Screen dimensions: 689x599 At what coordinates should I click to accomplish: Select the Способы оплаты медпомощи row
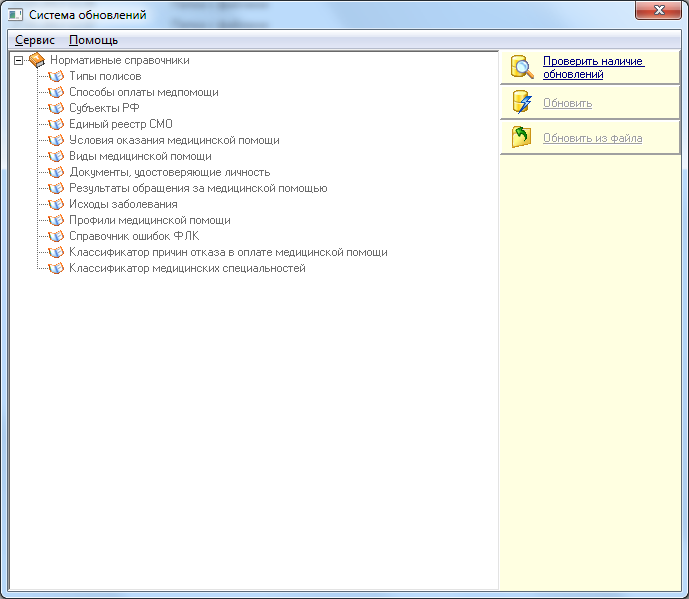coord(144,92)
